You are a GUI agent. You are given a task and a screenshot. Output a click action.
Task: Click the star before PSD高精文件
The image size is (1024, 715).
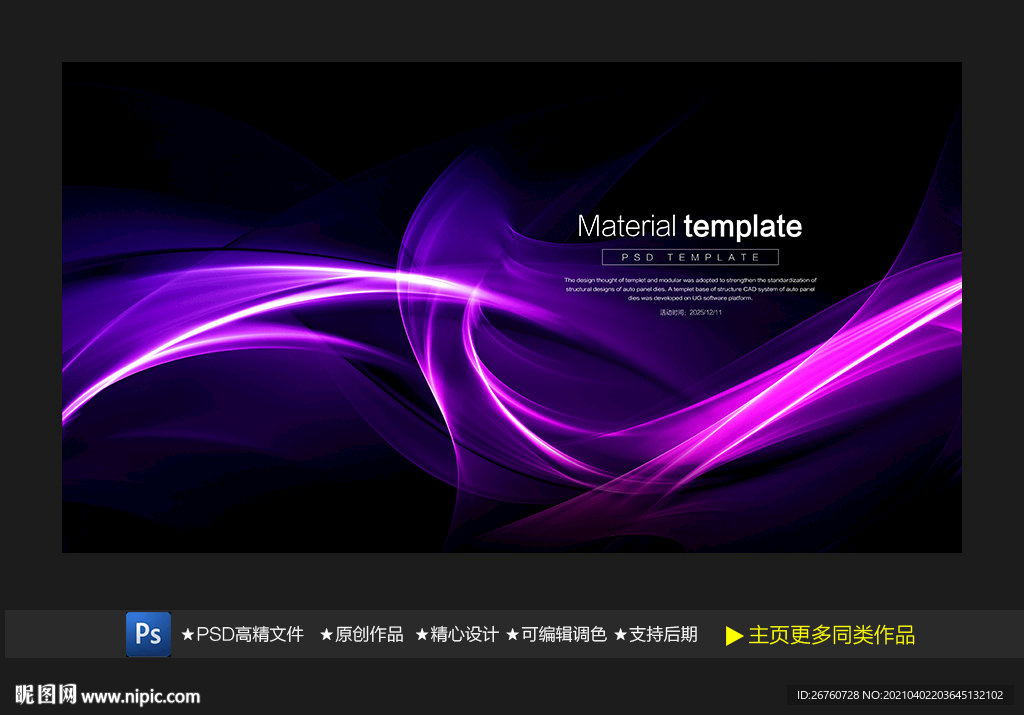point(188,635)
